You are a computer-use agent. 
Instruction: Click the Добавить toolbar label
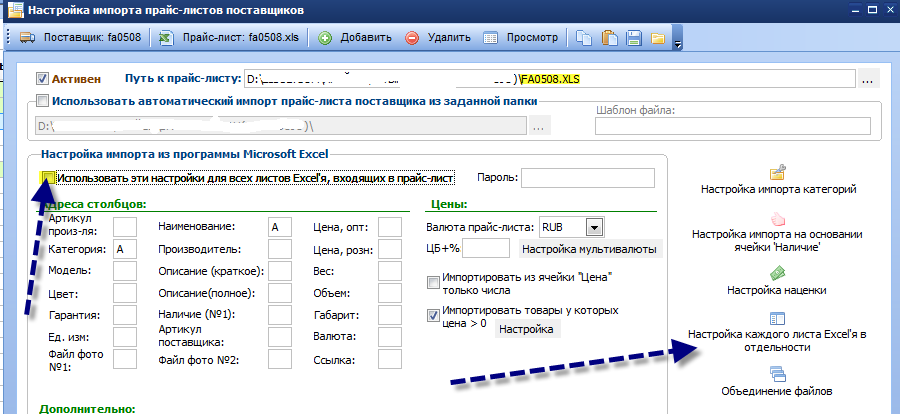point(366,38)
